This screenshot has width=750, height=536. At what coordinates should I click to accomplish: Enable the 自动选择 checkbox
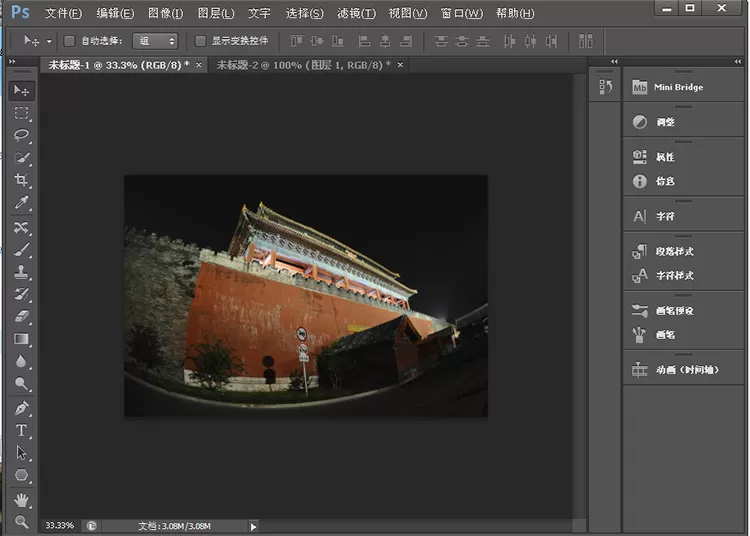(x=69, y=41)
